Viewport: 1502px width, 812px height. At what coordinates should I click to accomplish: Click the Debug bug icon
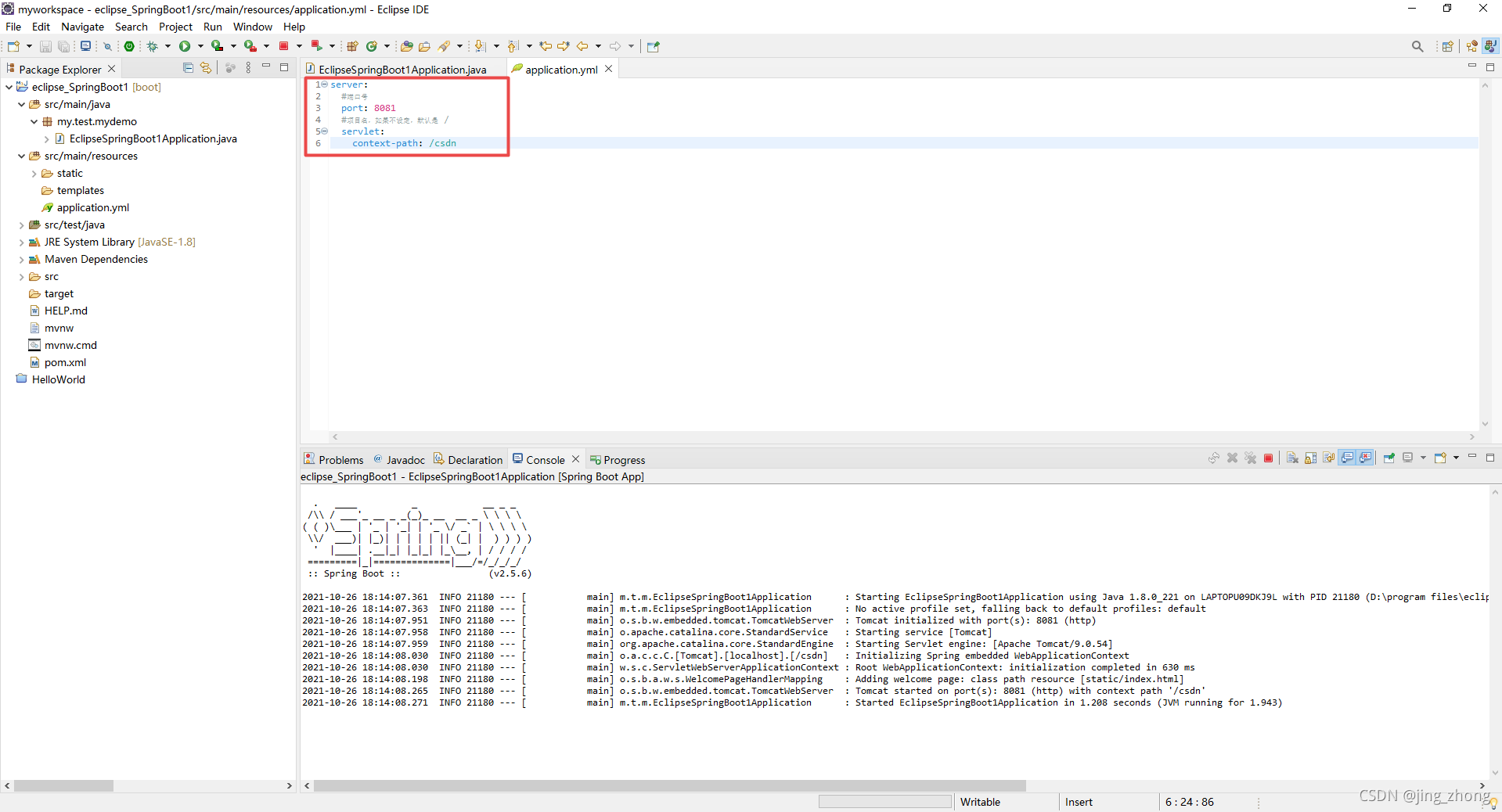coord(152,46)
